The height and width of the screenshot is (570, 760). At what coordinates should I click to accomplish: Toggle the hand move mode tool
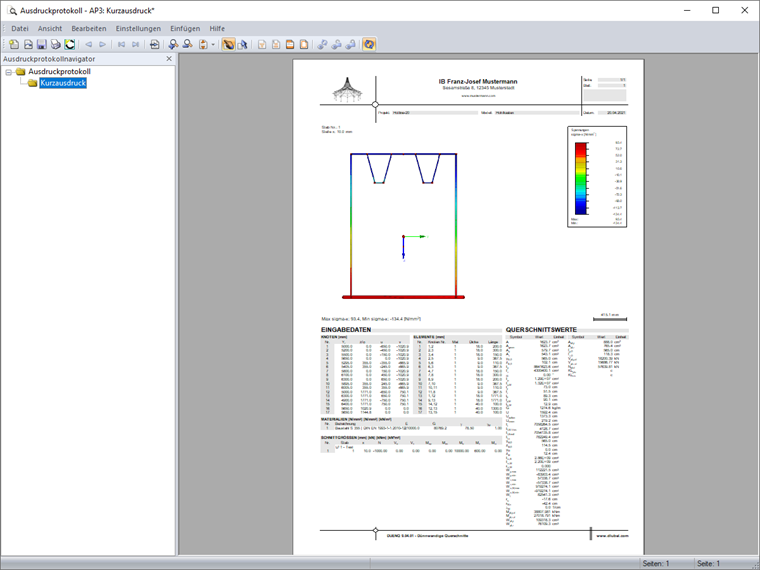pos(228,45)
